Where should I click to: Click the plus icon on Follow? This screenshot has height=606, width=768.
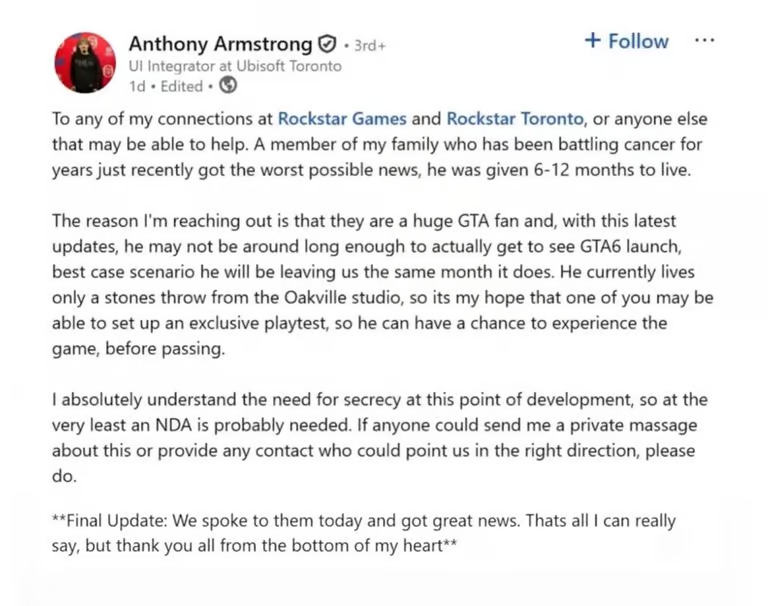pos(592,41)
